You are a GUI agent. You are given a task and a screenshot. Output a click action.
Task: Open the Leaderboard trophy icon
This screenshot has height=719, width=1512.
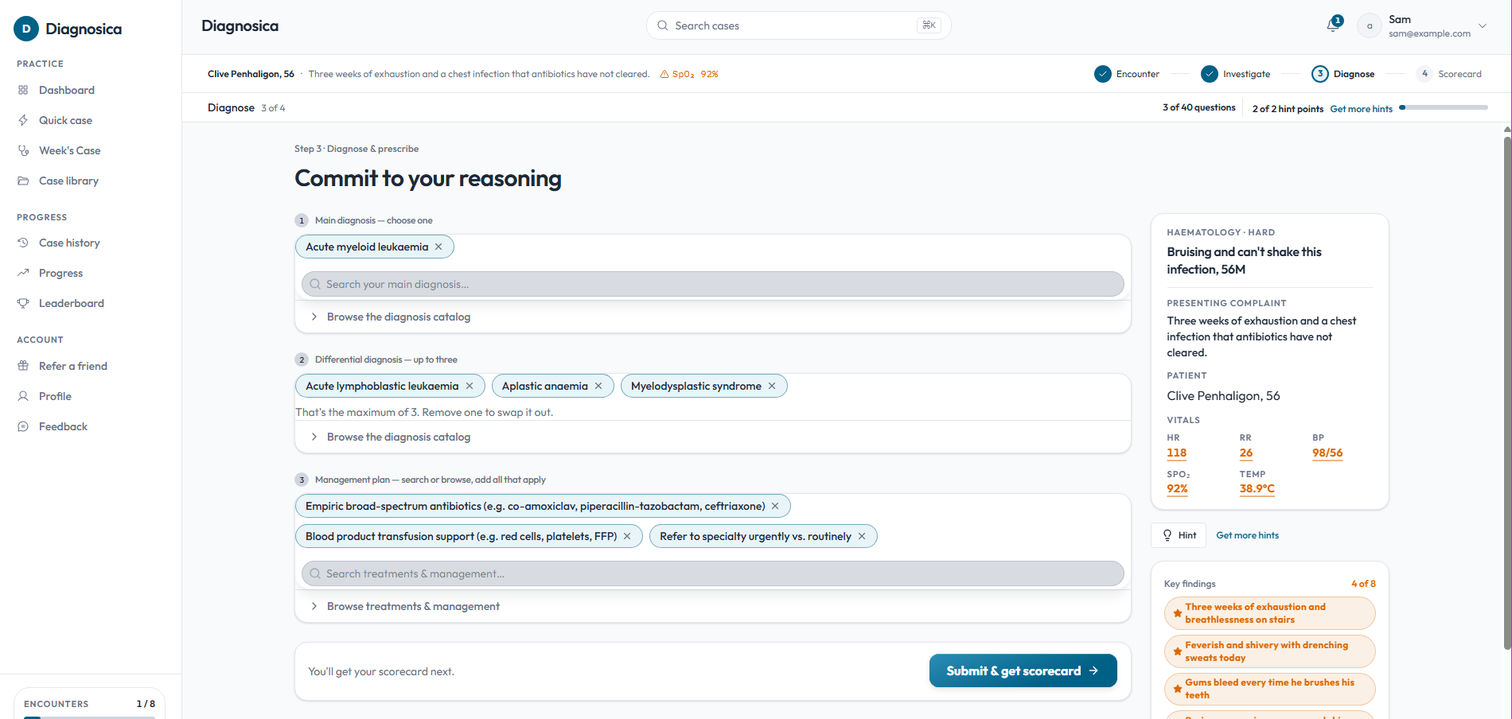[x=23, y=303]
